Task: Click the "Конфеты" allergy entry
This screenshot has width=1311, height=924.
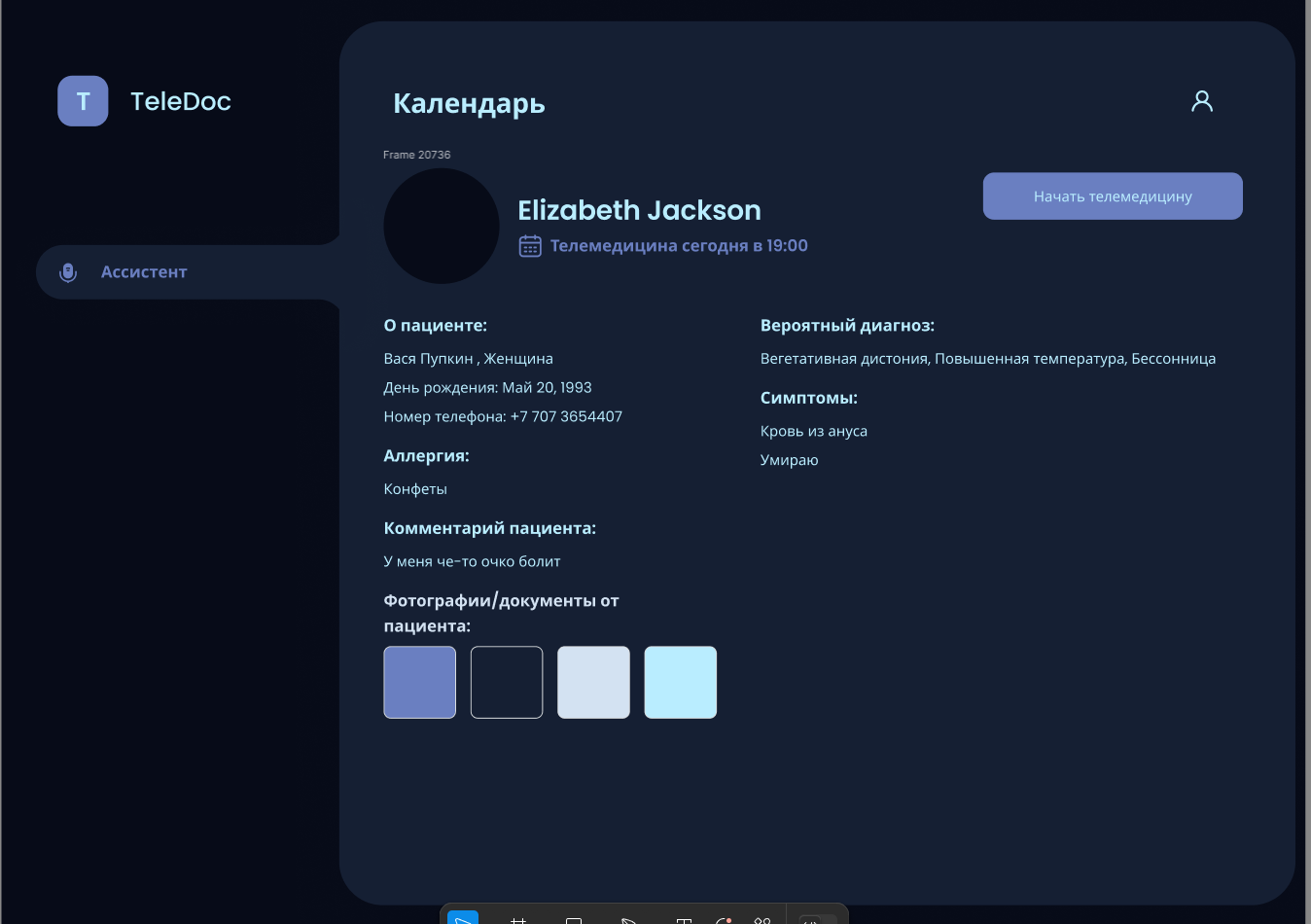Action: click(415, 489)
